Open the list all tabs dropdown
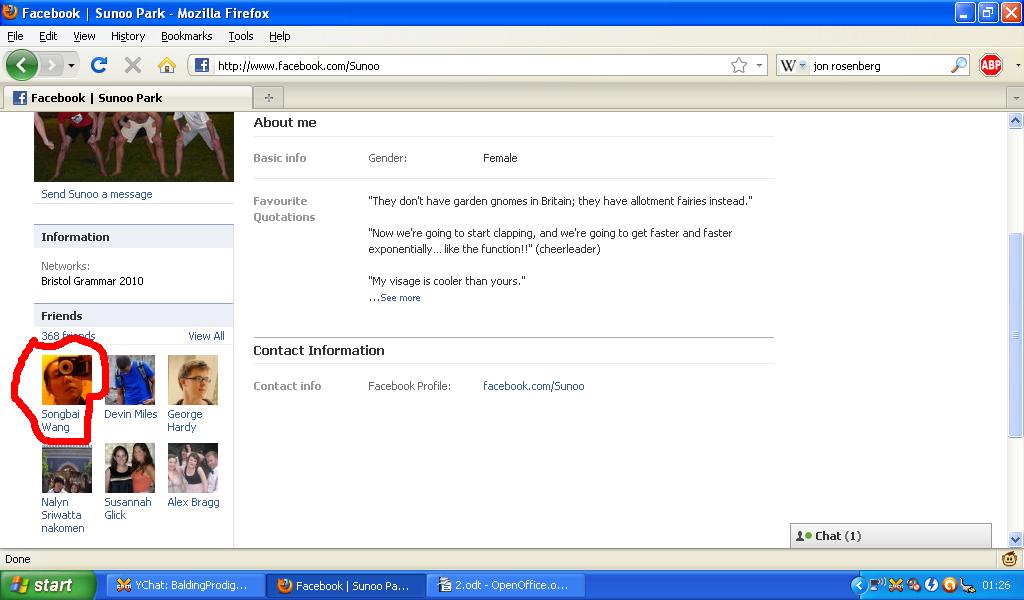 click(x=1015, y=98)
